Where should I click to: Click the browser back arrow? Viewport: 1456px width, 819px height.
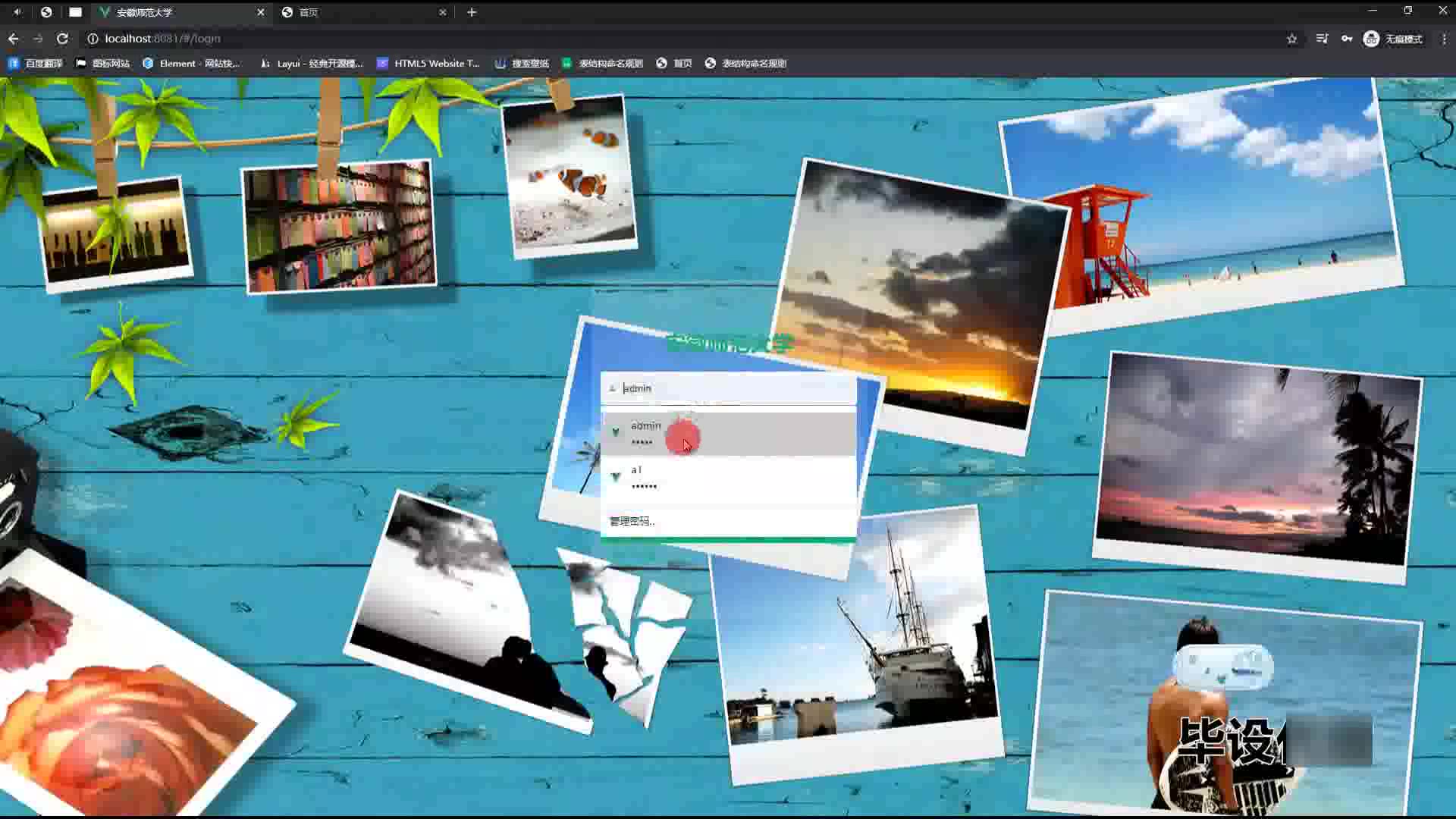point(14,39)
